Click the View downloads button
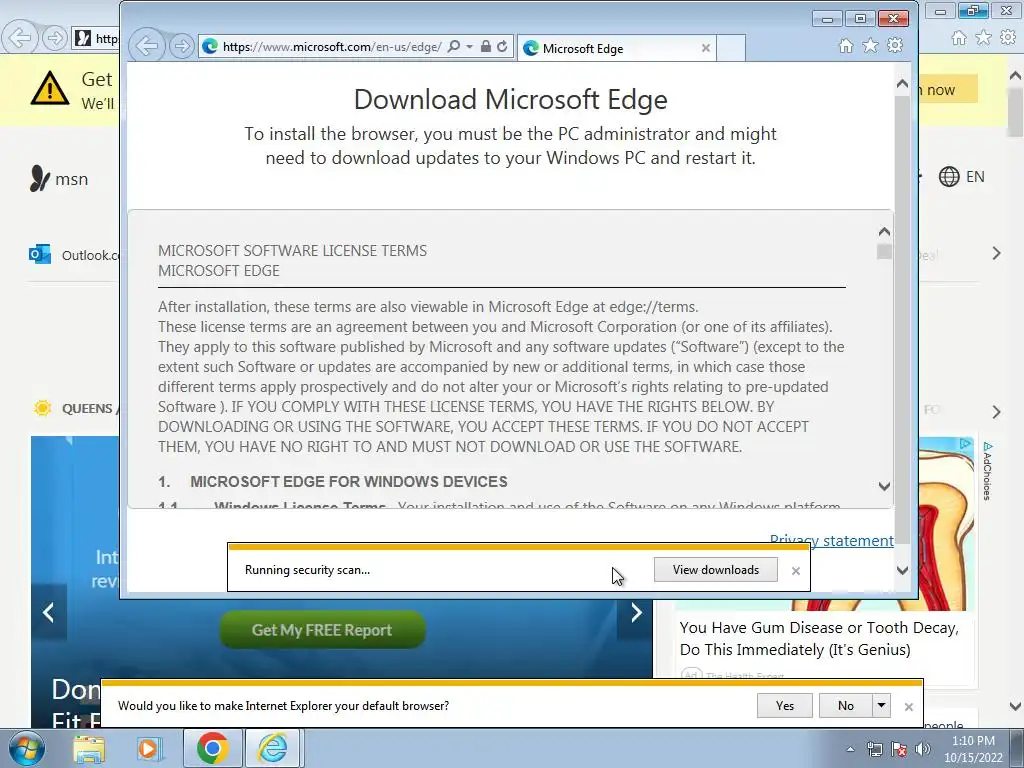This screenshot has height=768, width=1024. pyautogui.click(x=716, y=569)
